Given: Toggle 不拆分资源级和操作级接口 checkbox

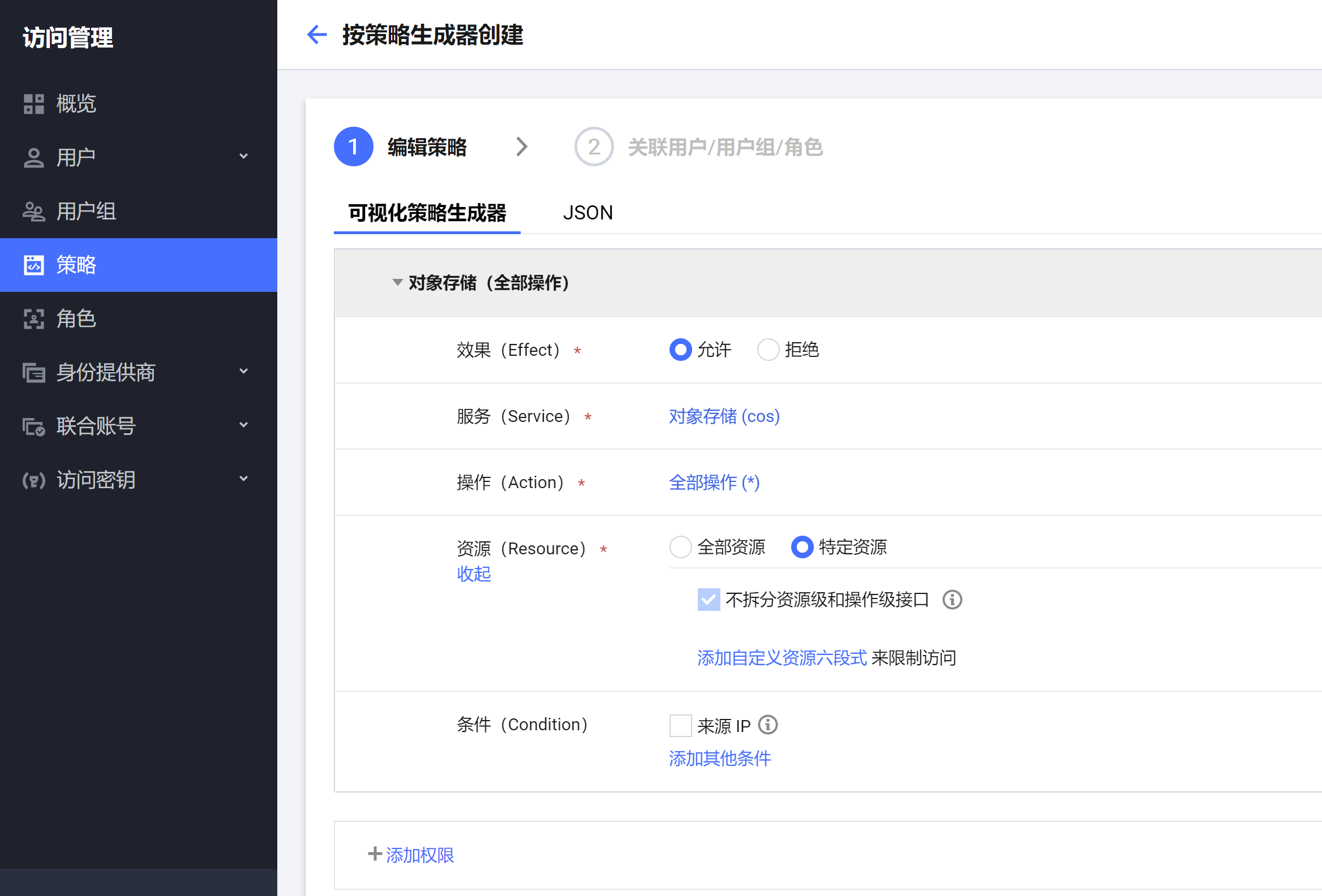Looking at the screenshot, I should (708, 600).
